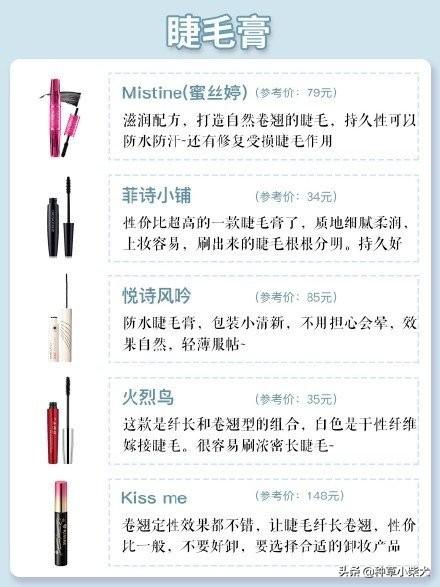Click the 睫毛膏 title heading
This screenshot has width=440, height=587.
(218, 32)
